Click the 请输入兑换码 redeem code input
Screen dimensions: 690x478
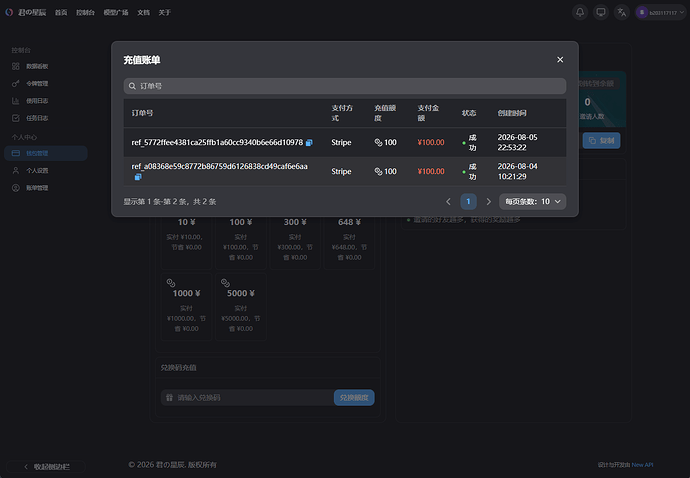click(247, 397)
